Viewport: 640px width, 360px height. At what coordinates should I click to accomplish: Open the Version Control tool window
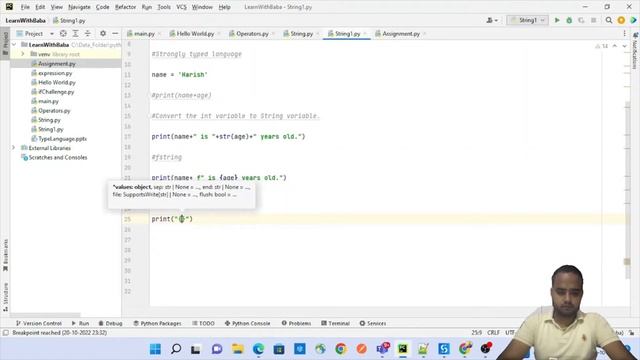tap(39, 323)
